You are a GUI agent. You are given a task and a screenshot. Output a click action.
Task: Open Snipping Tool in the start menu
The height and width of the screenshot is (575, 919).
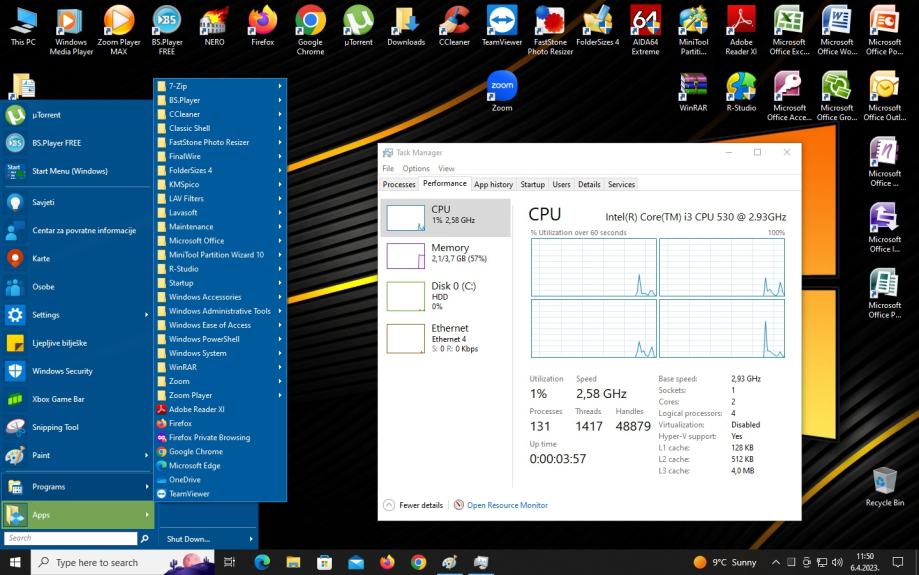point(77,427)
